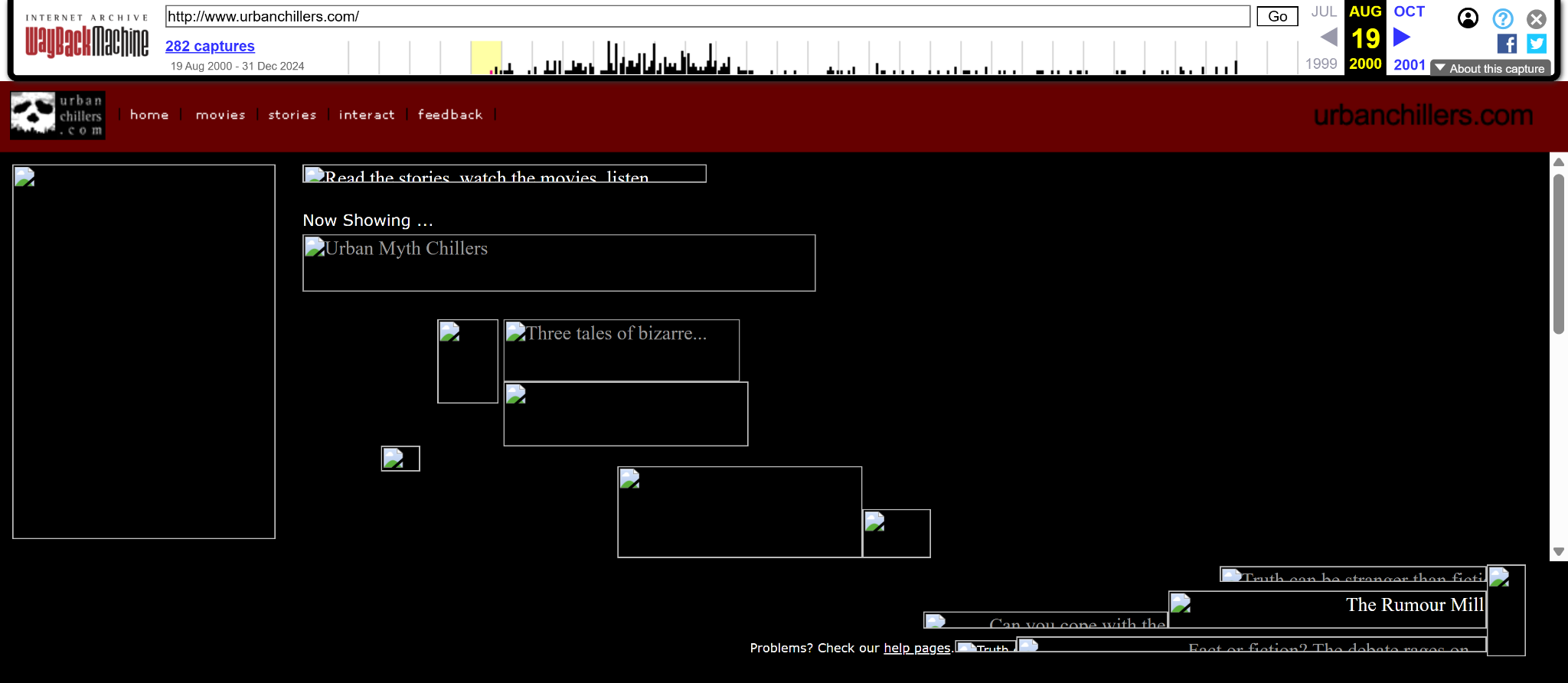This screenshot has height=683, width=1568.
Task: Go to the next capture arrow
Action: coord(1402,37)
